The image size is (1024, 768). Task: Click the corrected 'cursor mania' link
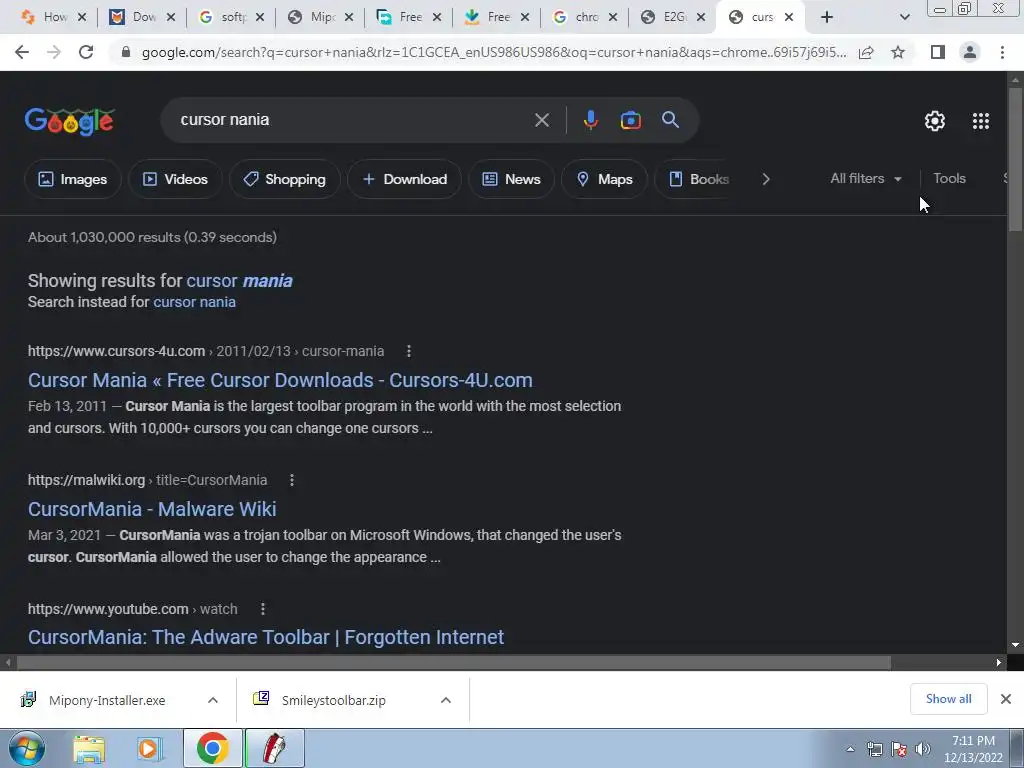[x=239, y=281]
